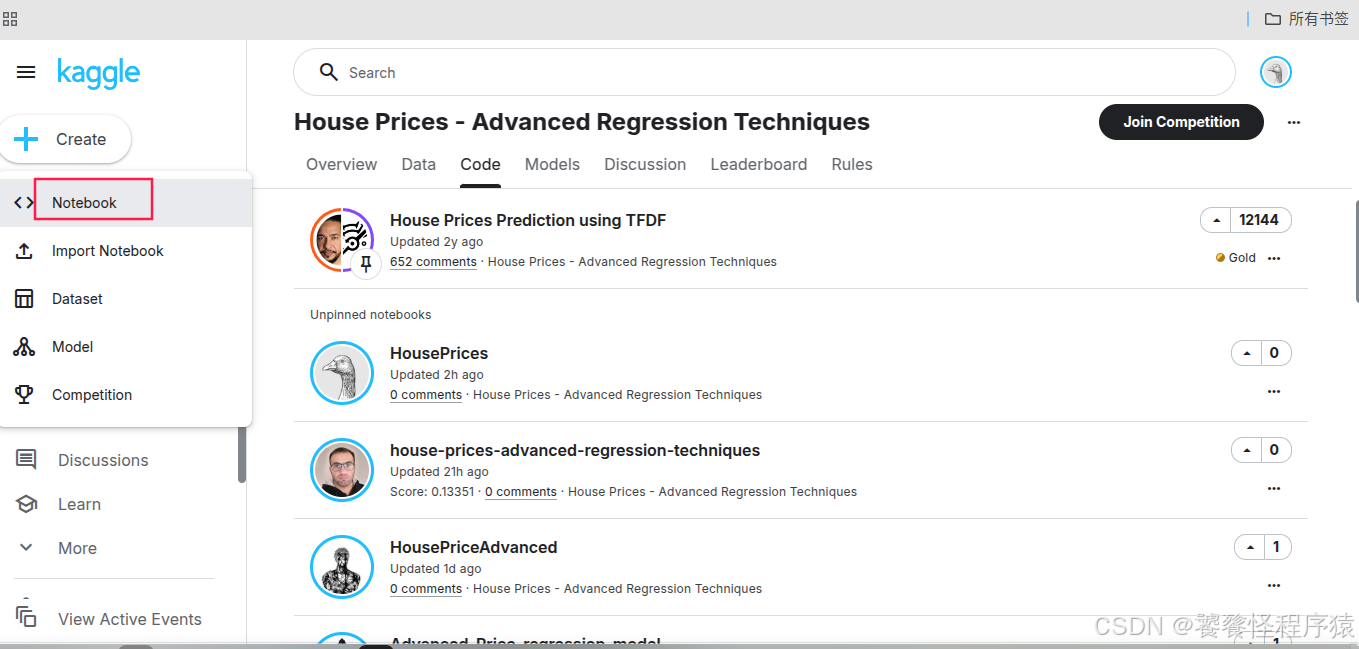The height and width of the screenshot is (649, 1359).
Task: Click the Join Competition button
Action: [x=1181, y=122]
